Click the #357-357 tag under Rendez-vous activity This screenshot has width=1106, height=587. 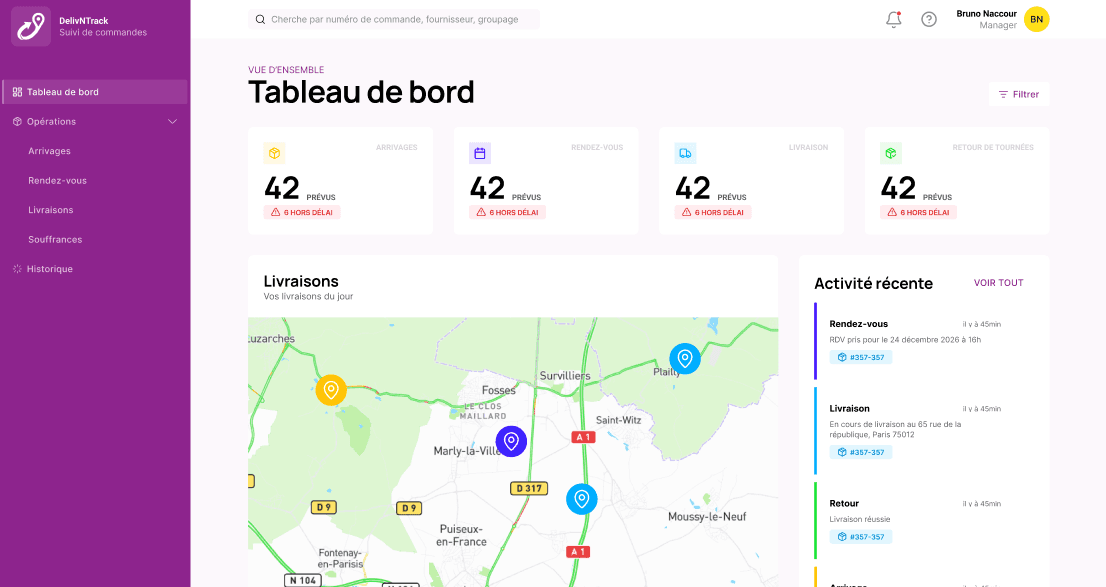coord(860,357)
